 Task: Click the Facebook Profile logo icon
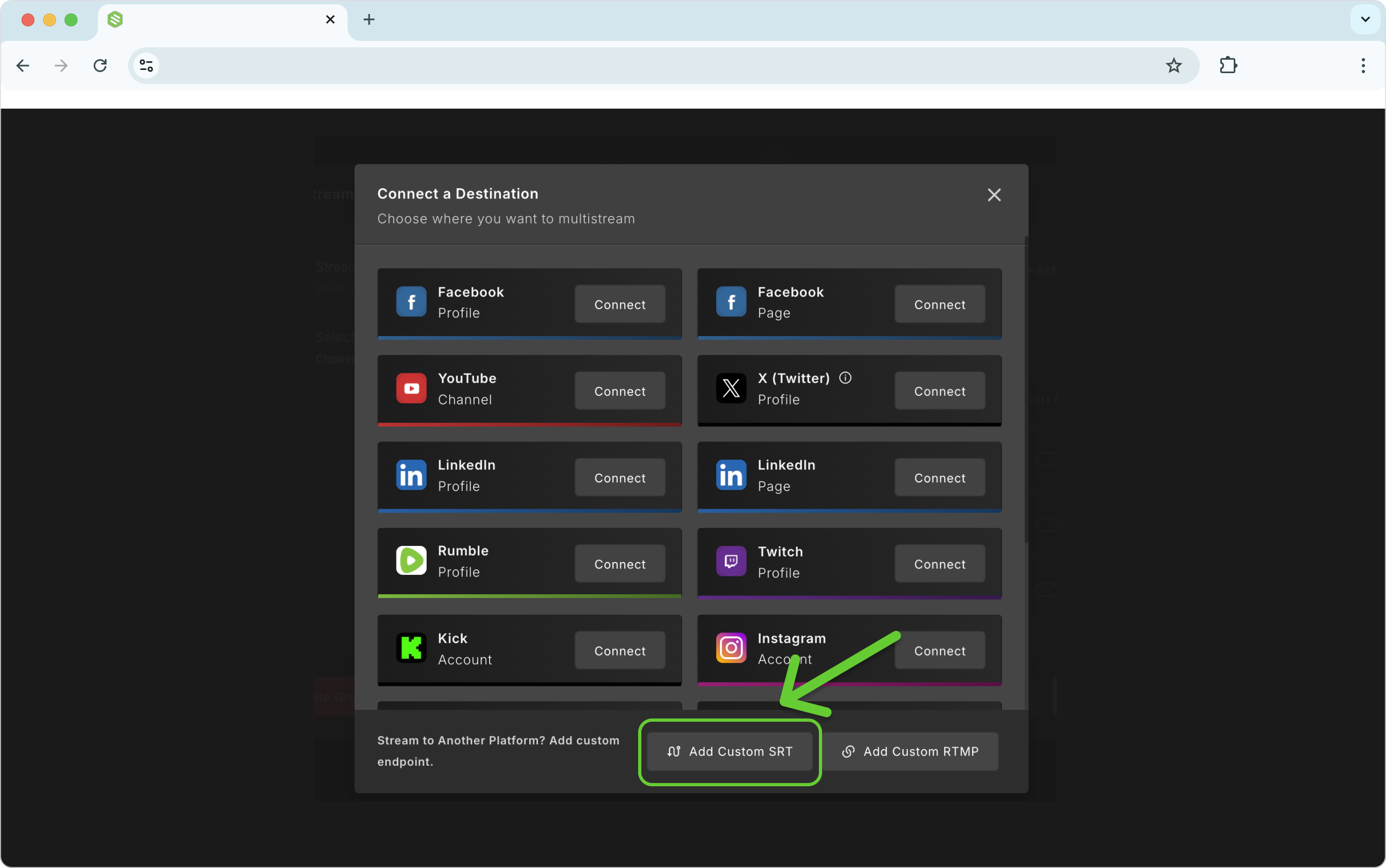pyautogui.click(x=411, y=302)
